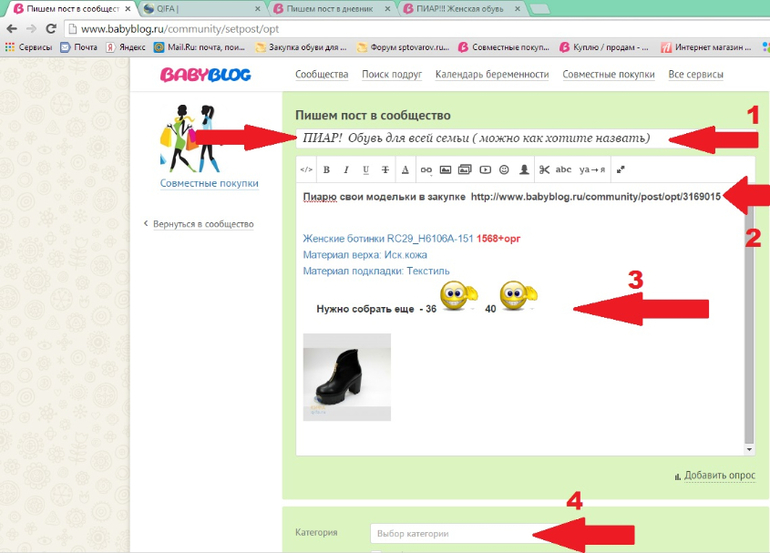Apply italic formatting in editor
The height and width of the screenshot is (553, 770).
pos(346,170)
